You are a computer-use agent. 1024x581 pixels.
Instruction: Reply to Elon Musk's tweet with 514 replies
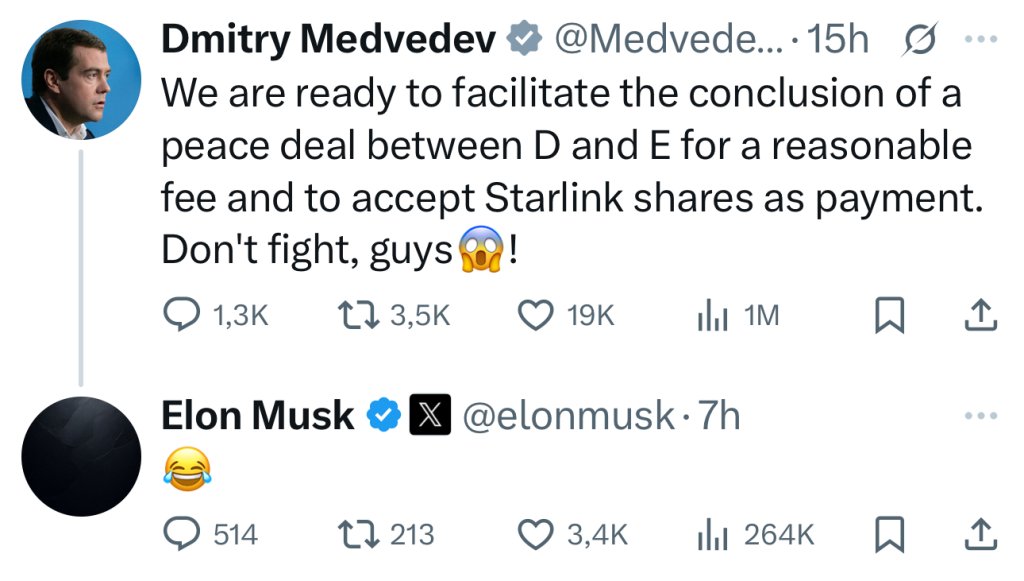pos(181,535)
